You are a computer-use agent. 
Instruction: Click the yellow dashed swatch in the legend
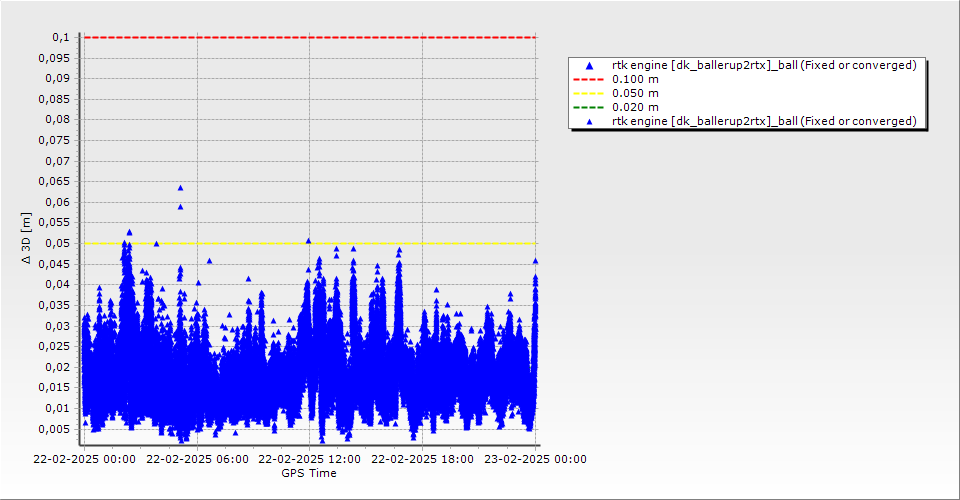pos(588,94)
